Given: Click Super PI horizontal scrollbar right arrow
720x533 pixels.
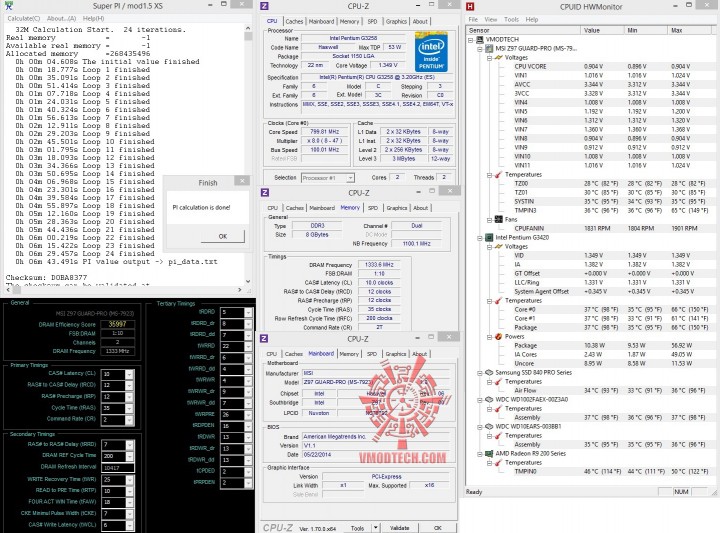Looking at the screenshot, I should tap(240, 290).
